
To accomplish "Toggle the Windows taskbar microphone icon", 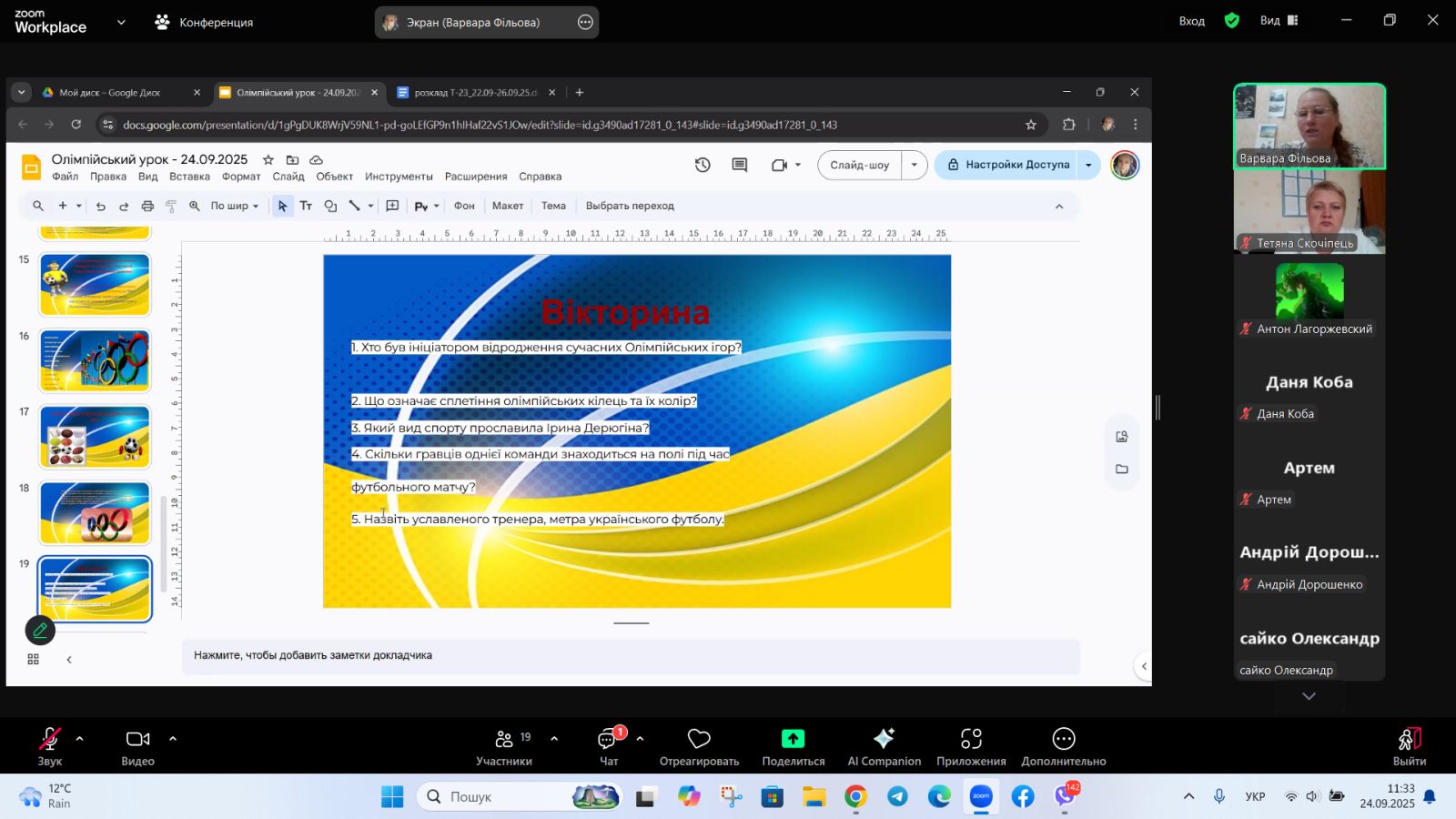I will tap(1218, 796).
